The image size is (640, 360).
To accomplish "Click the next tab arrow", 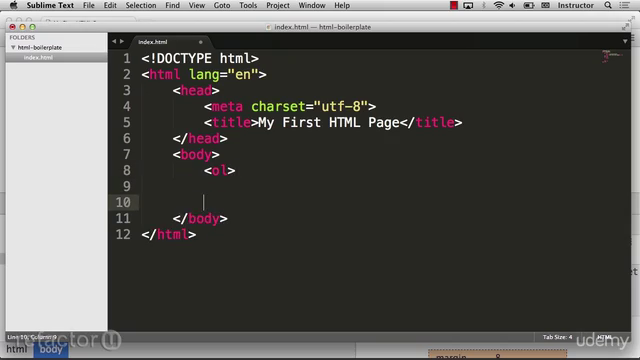I will [x=122, y=41].
